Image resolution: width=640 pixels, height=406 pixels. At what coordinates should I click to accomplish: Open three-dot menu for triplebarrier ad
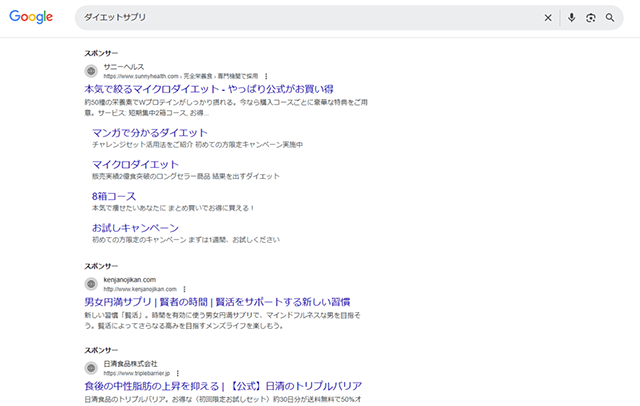(178, 373)
